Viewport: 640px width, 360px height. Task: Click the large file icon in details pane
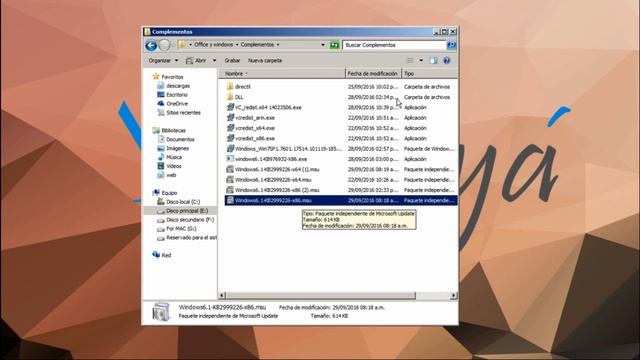click(161, 312)
